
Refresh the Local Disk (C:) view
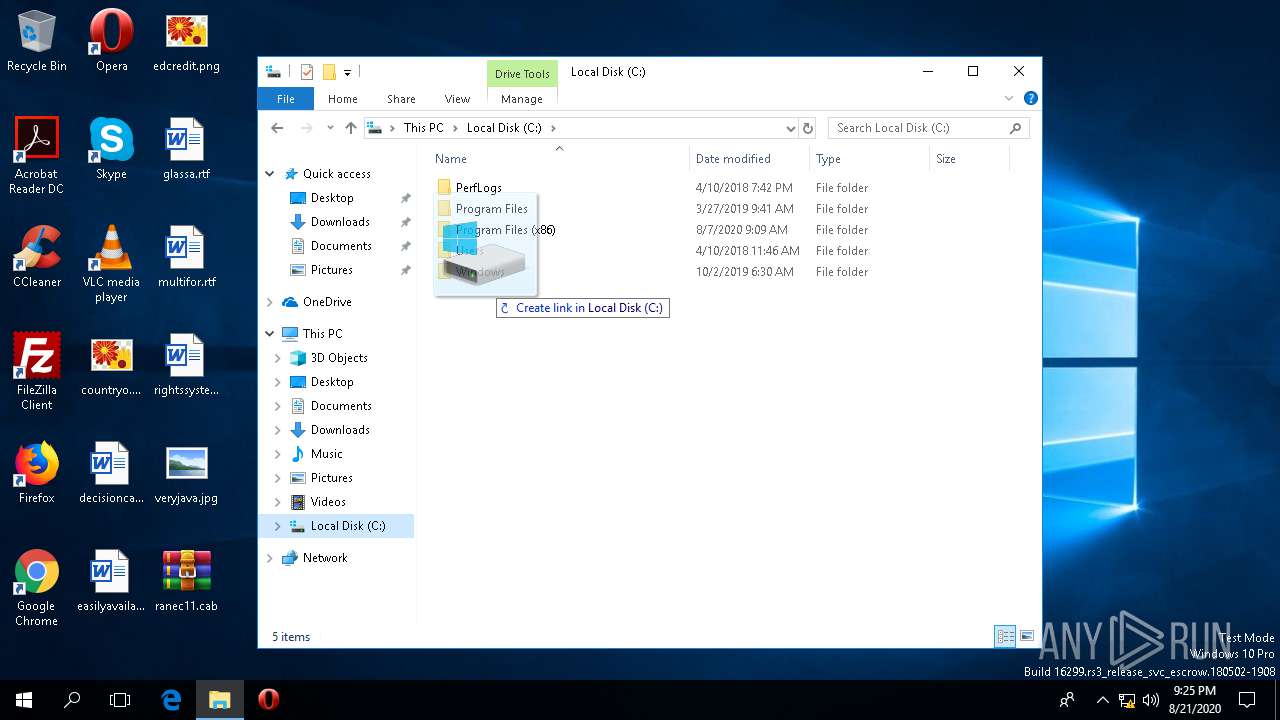click(808, 128)
